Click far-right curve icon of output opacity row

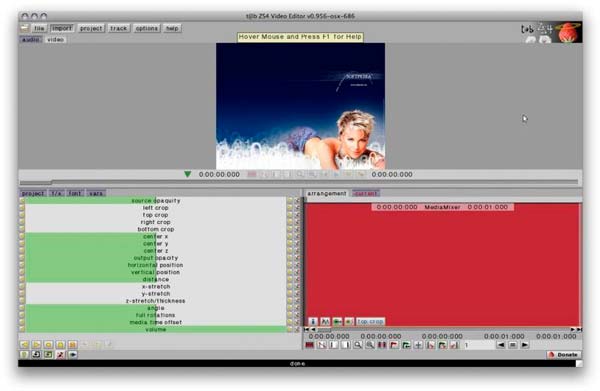[297, 258]
